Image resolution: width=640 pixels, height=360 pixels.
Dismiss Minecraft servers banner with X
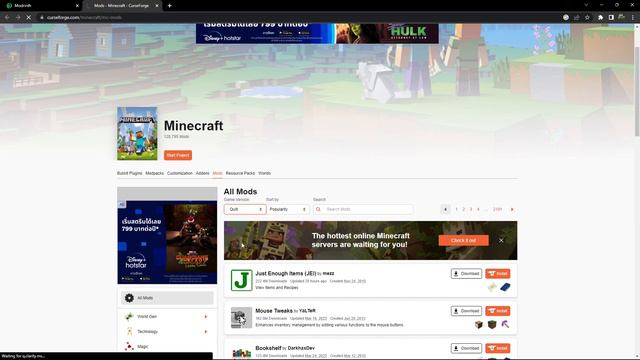(x=501, y=240)
